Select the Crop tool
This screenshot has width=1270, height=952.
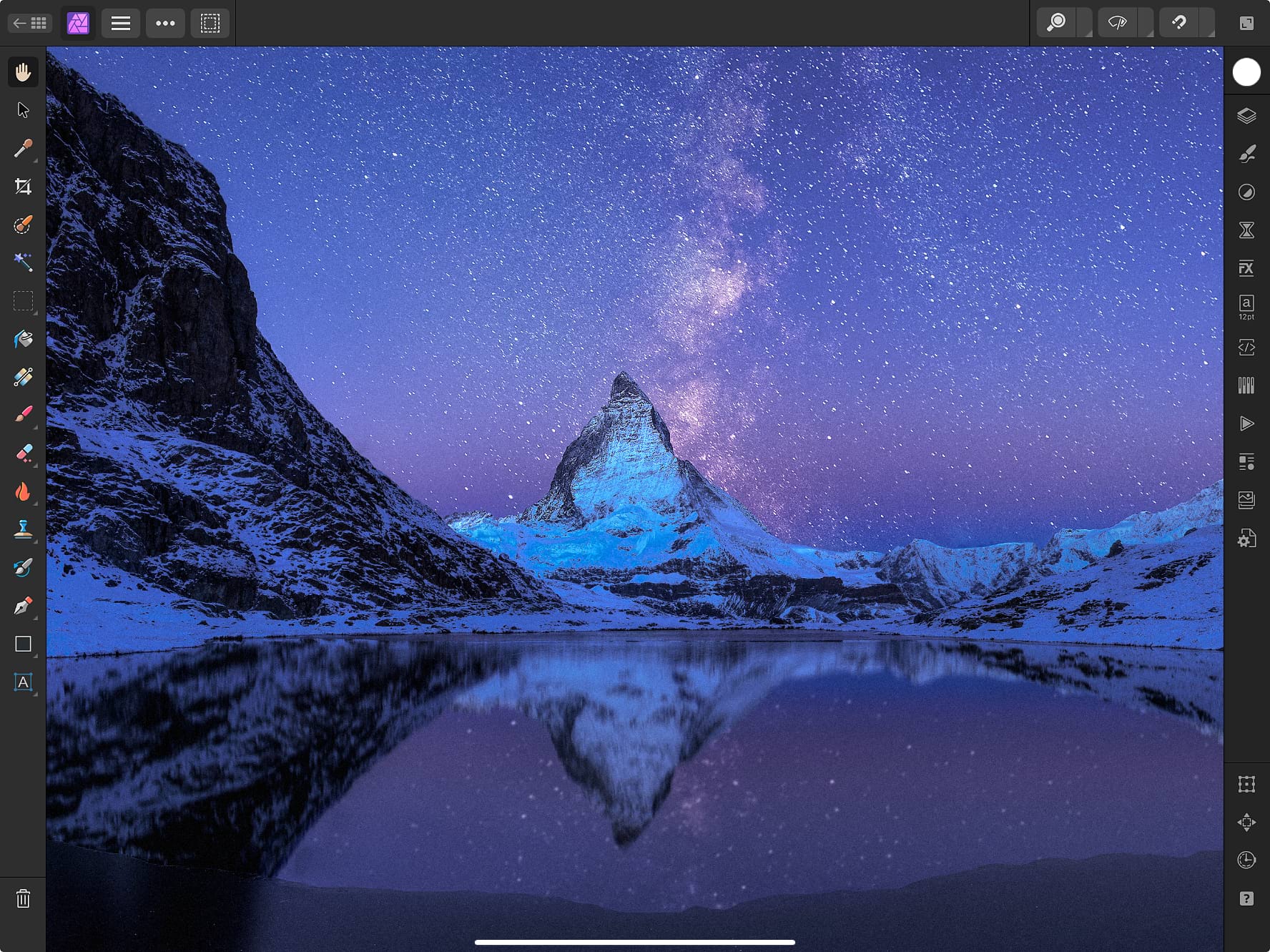tap(23, 187)
